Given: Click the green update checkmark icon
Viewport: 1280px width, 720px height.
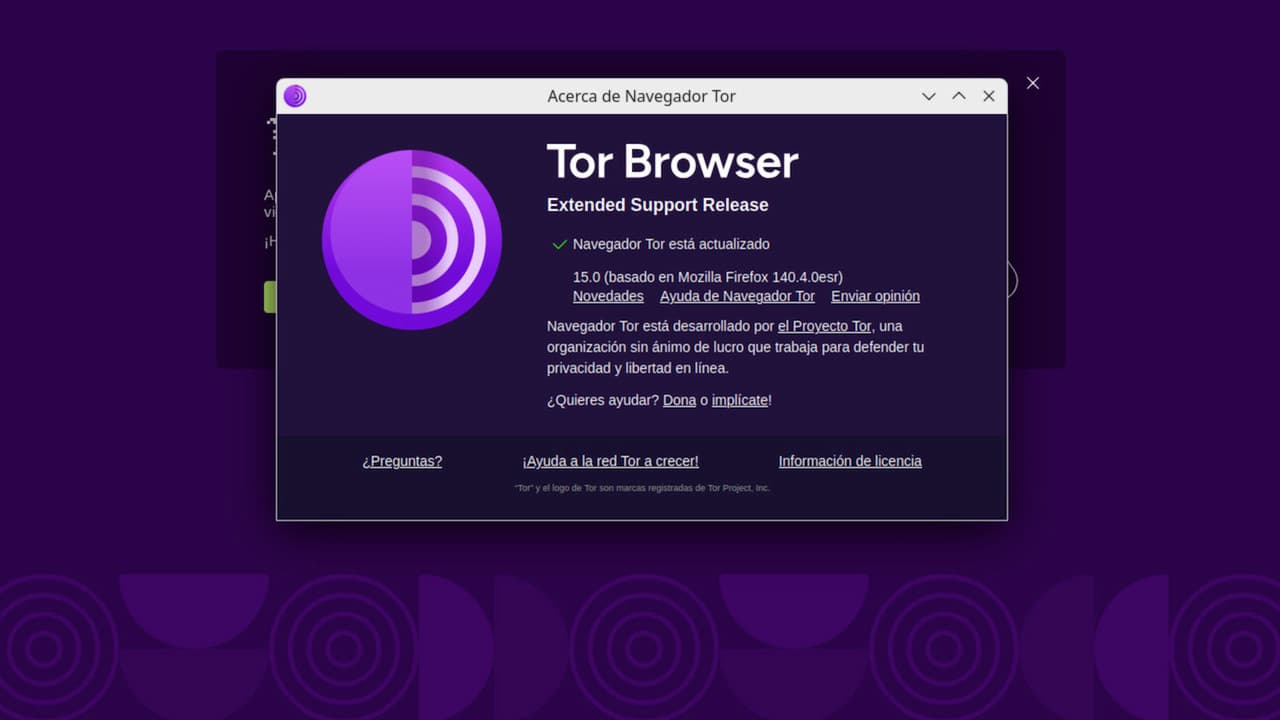Looking at the screenshot, I should pyautogui.click(x=559, y=244).
